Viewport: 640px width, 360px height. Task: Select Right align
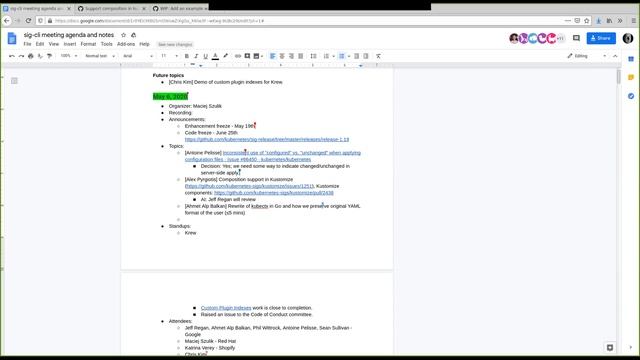[x=291, y=56]
